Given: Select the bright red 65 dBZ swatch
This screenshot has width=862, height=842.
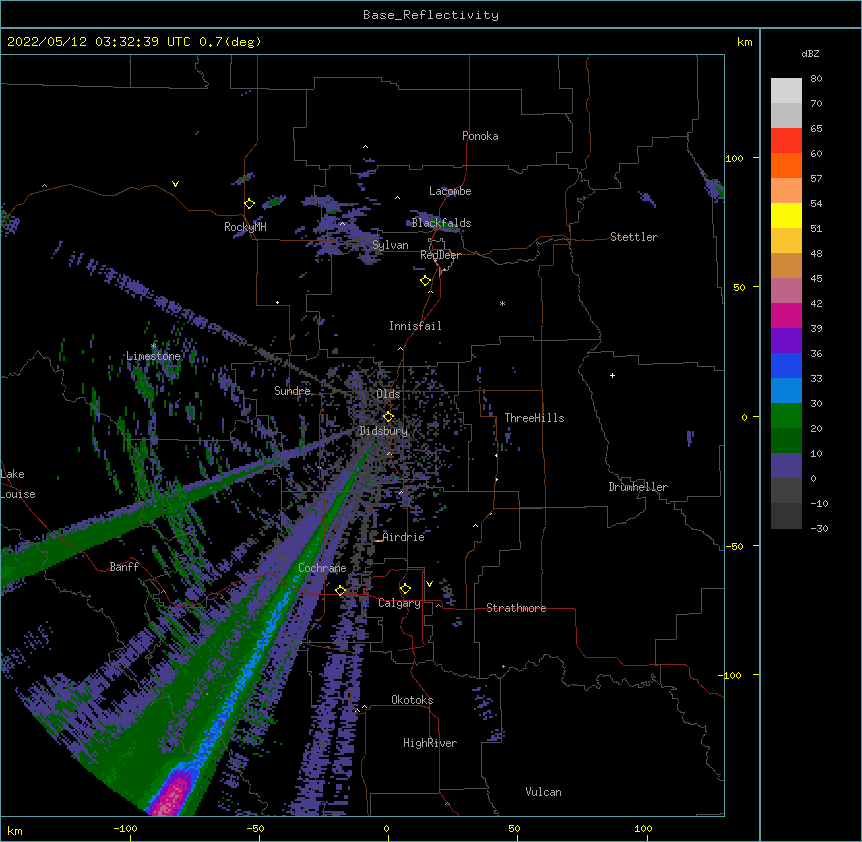Looking at the screenshot, I should (786, 140).
